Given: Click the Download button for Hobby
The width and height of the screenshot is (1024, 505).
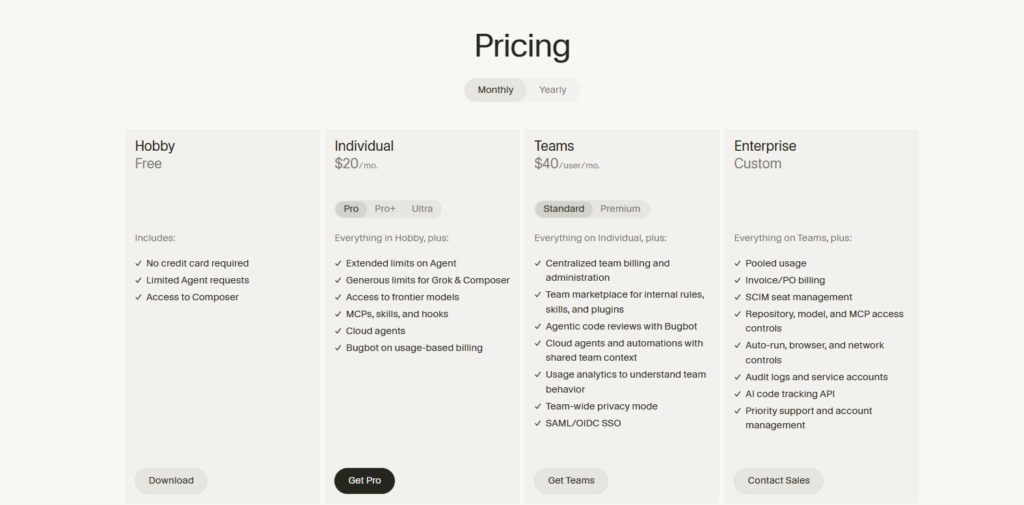Looking at the screenshot, I should [171, 481].
